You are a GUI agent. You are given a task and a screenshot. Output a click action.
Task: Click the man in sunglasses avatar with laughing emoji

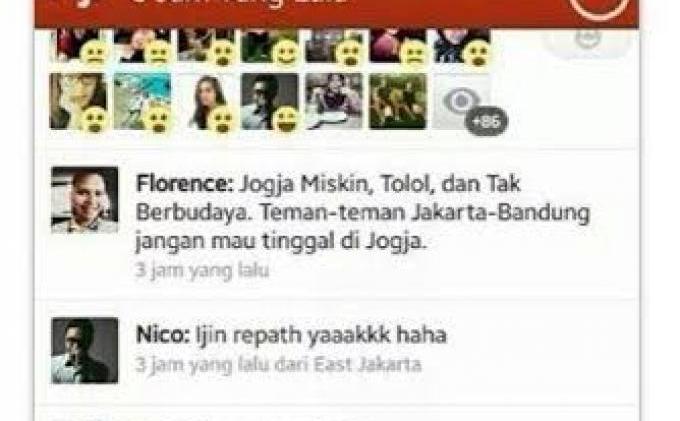(x=270, y=101)
